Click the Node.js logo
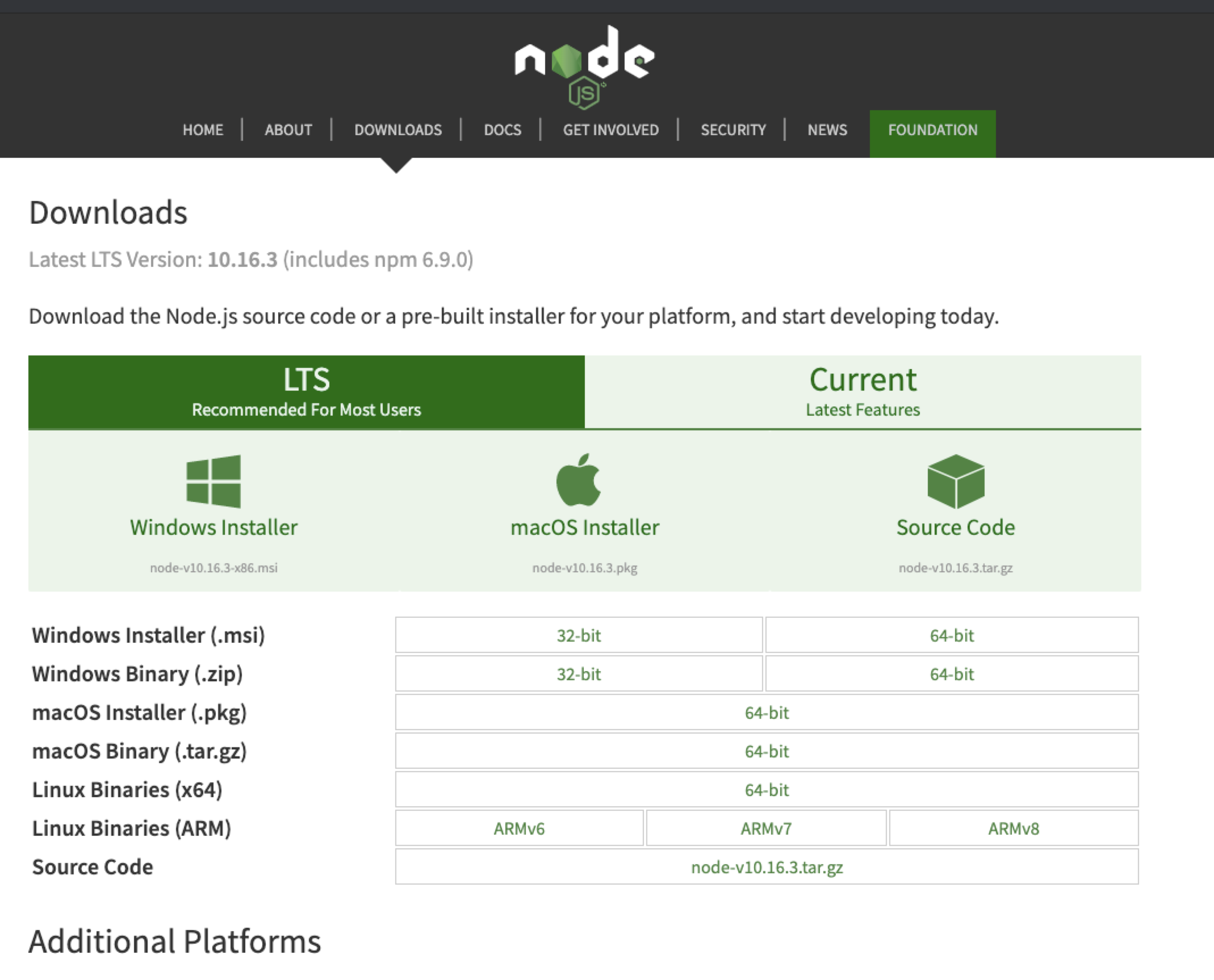1214x980 pixels. (x=584, y=65)
